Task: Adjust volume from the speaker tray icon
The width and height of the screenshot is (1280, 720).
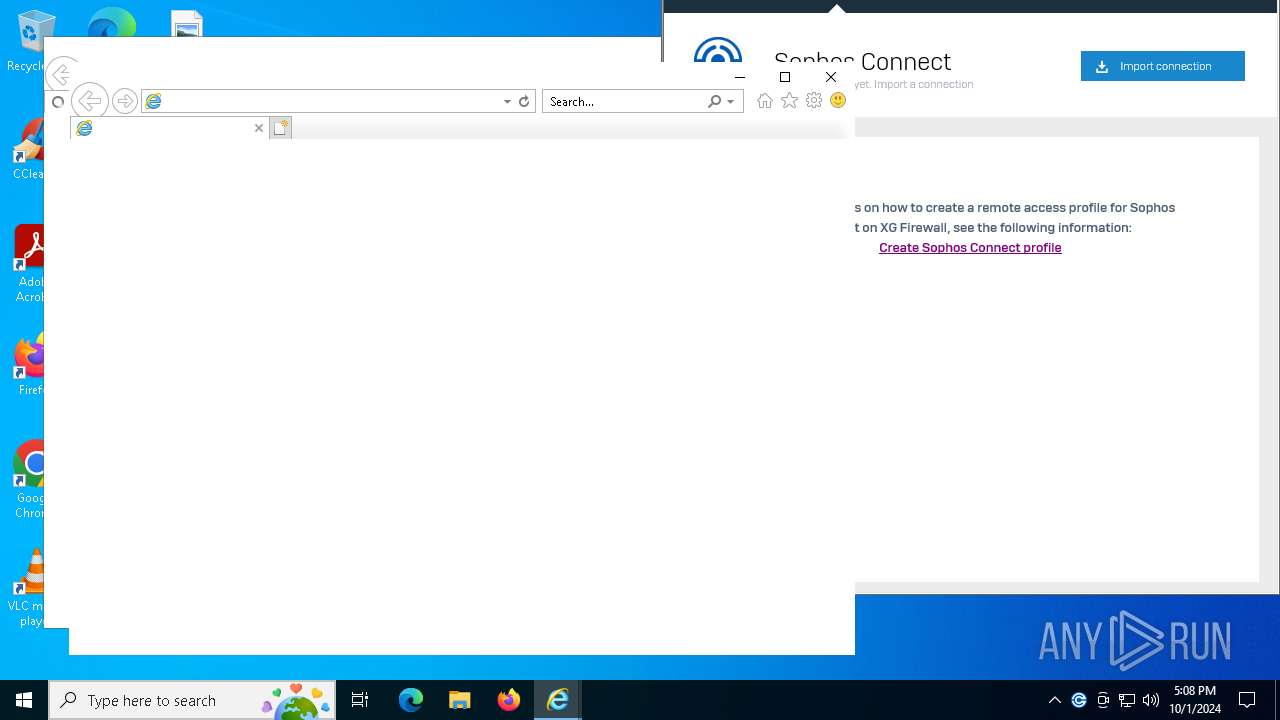Action: (x=1151, y=700)
